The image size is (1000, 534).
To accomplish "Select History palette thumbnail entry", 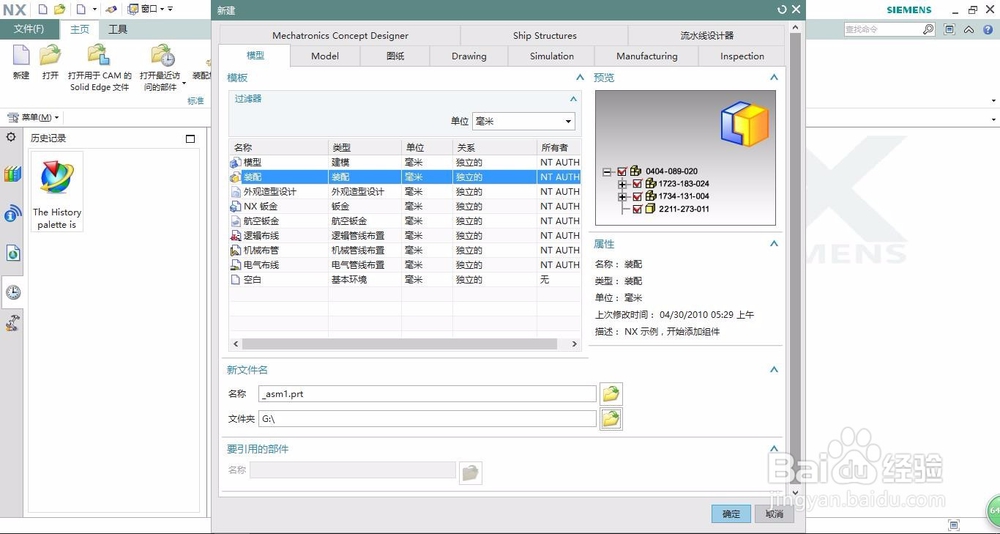I will tap(57, 191).
